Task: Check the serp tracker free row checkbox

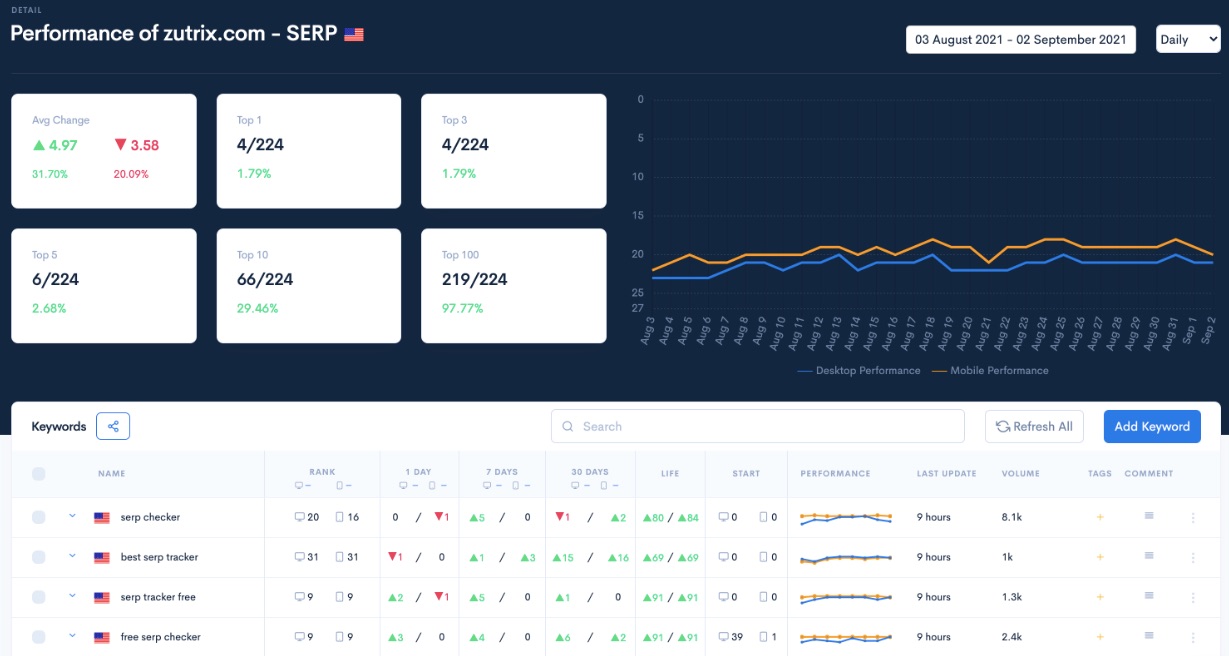Action: (39, 597)
